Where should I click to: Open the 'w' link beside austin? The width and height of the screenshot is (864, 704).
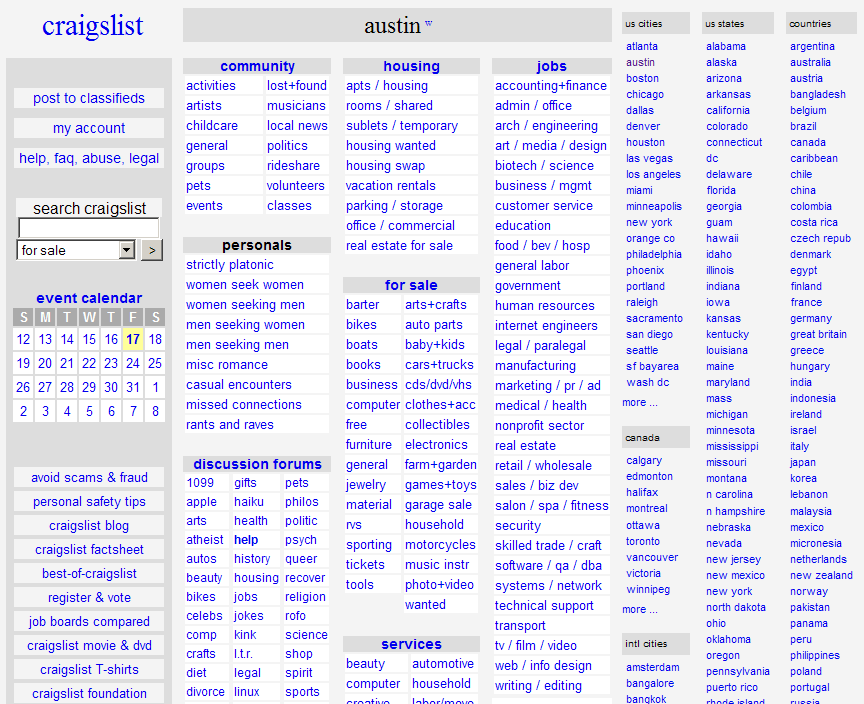click(428, 23)
